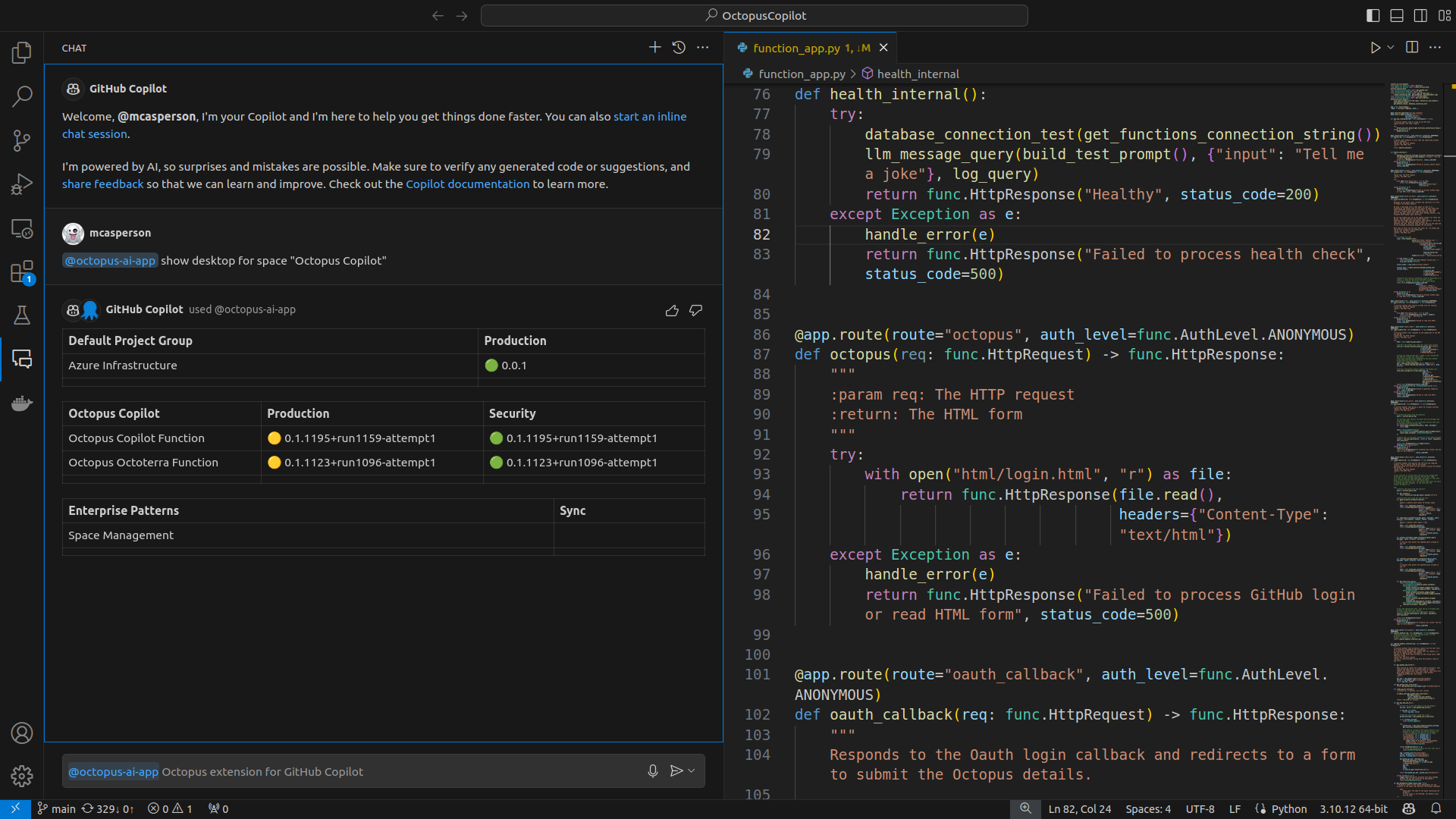Image resolution: width=1456 pixels, height=819 pixels.
Task: Click inside the chat message input field
Action: (x=341, y=770)
